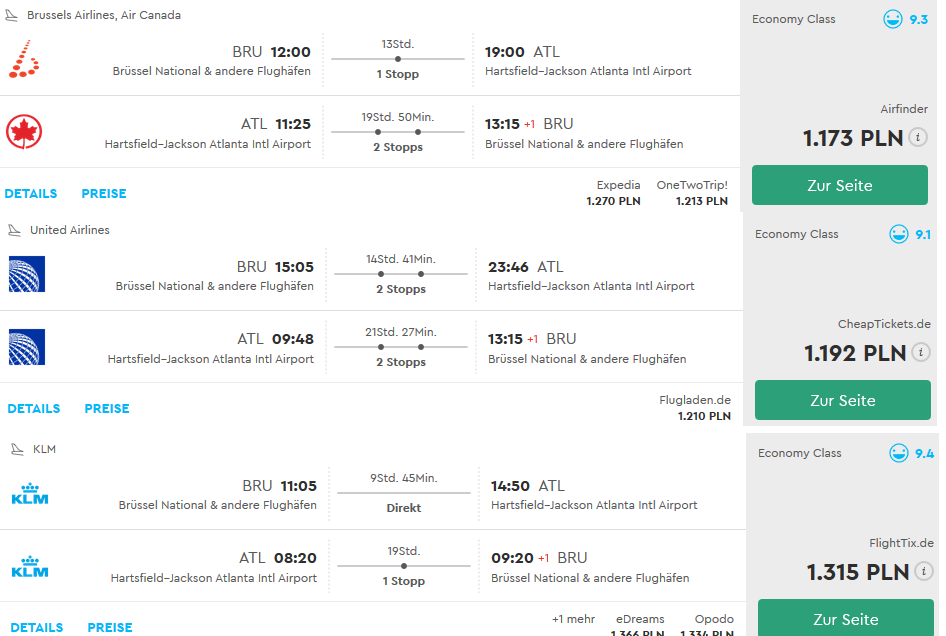Open info icon next to 1.173 PLN

[x=918, y=138]
